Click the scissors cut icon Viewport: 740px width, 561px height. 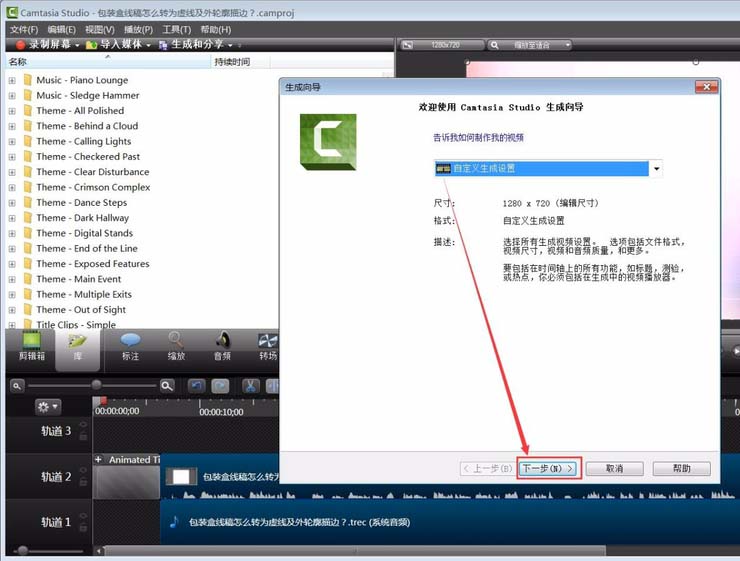click(x=250, y=386)
